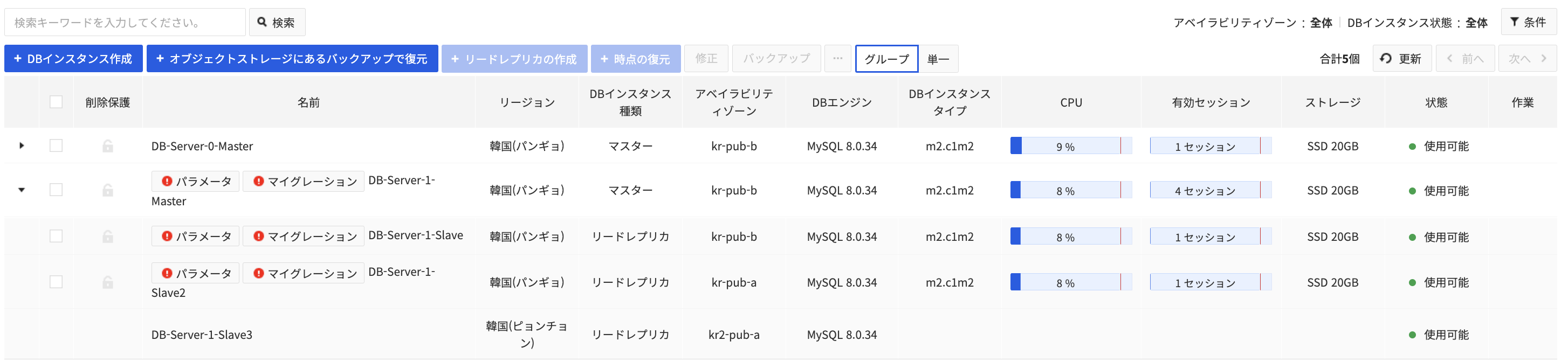1568x361 pixels.
Task: Click the 合計5個 total count
Action: point(1339,59)
